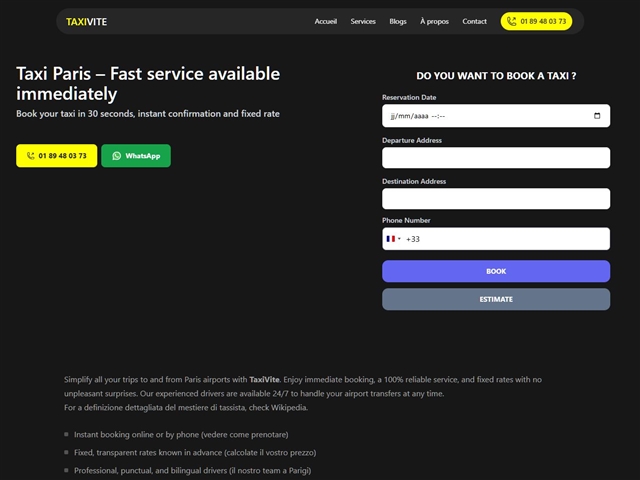640x480 pixels.
Task: Click into the Phone Number field
Action: point(505,239)
